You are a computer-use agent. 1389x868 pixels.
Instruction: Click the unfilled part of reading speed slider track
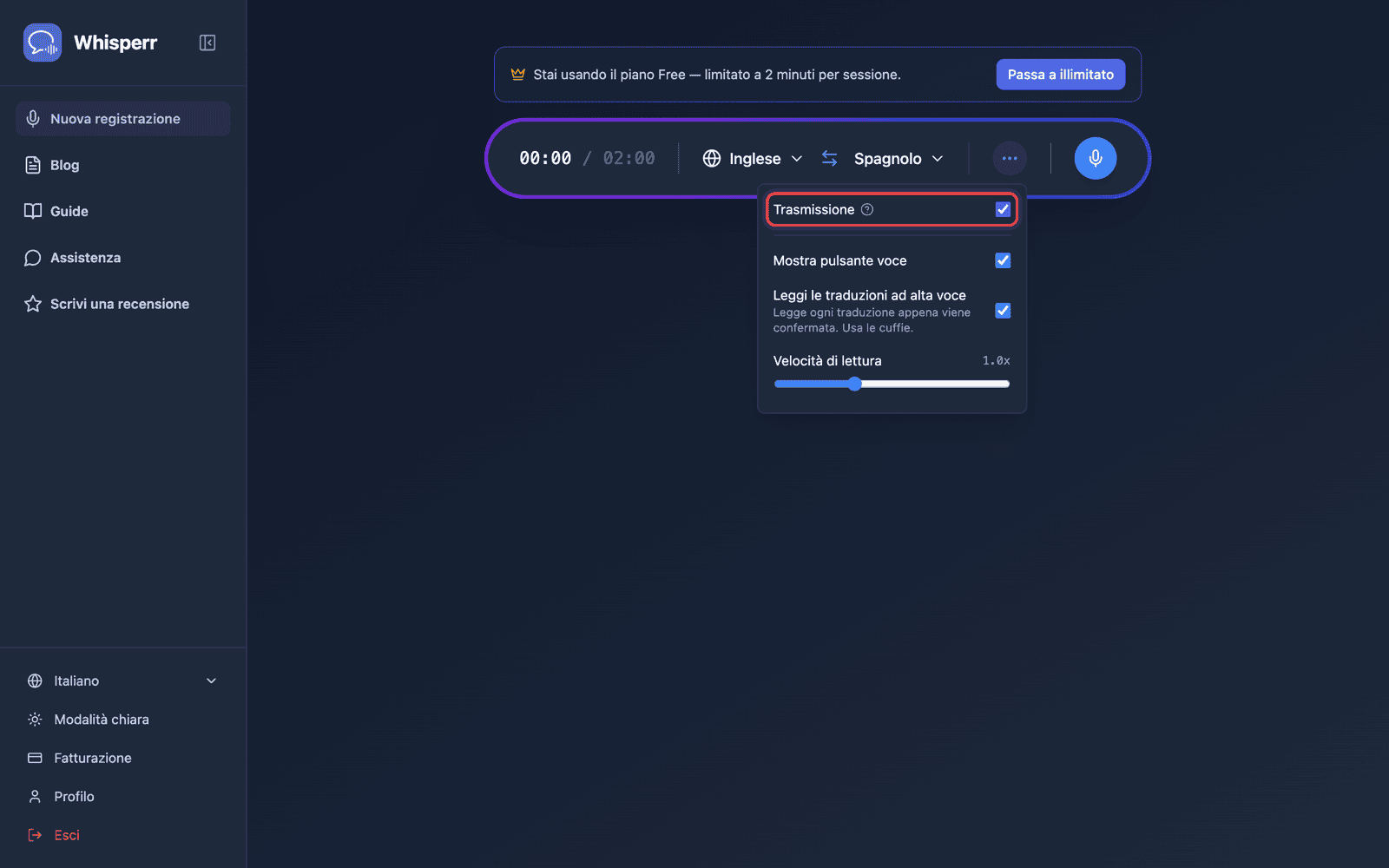[x=936, y=384]
